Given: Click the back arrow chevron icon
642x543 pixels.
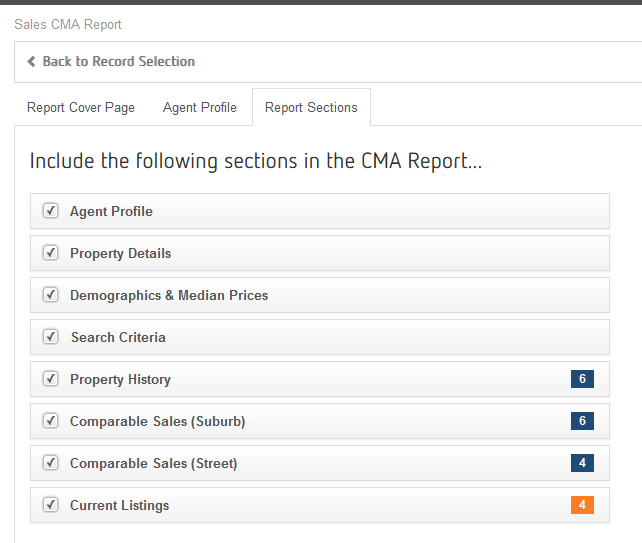Looking at the screenshot, I should tap(31, 62).
